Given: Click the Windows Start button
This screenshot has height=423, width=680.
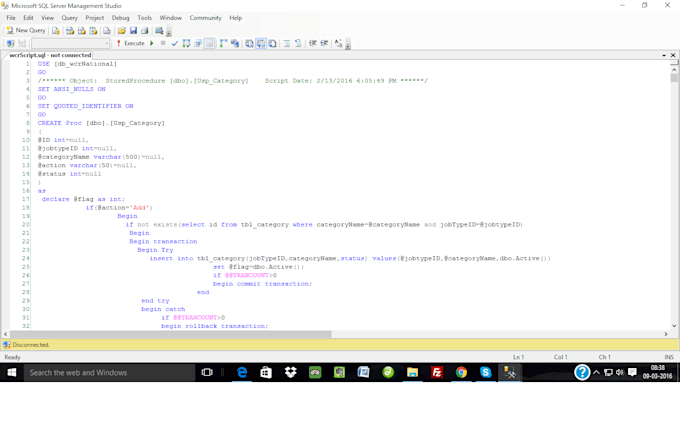Looking at the screenshot, I should click(x=12, y=373).
